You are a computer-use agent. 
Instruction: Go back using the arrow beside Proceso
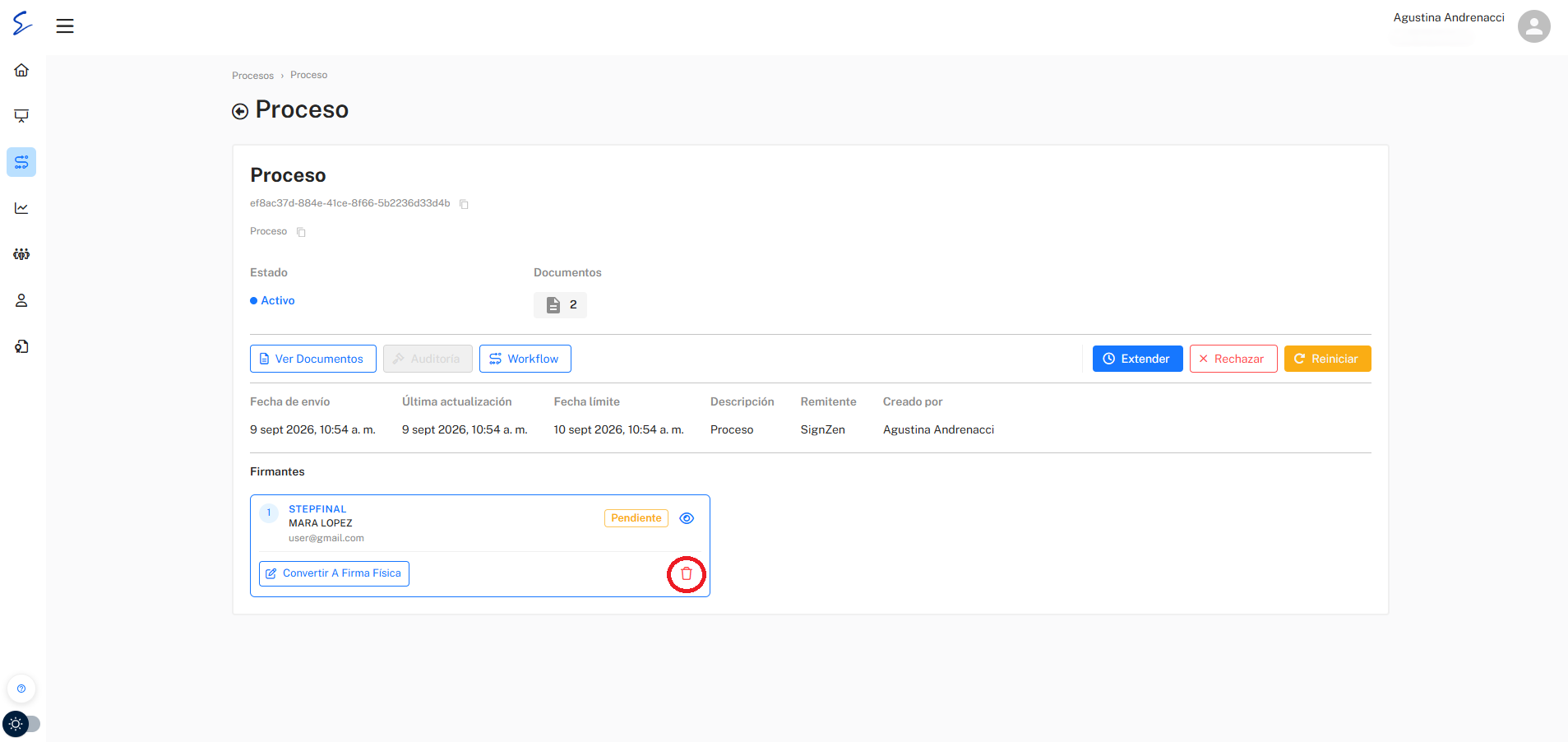tap(240, 111)
